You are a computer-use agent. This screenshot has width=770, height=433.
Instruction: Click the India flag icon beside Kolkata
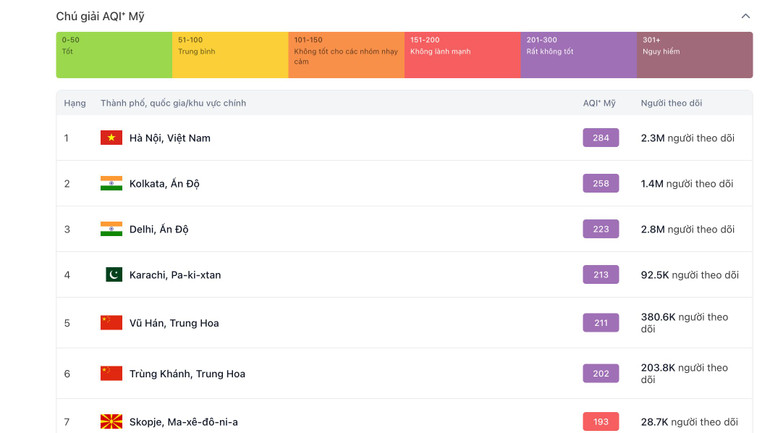[111, 184]
